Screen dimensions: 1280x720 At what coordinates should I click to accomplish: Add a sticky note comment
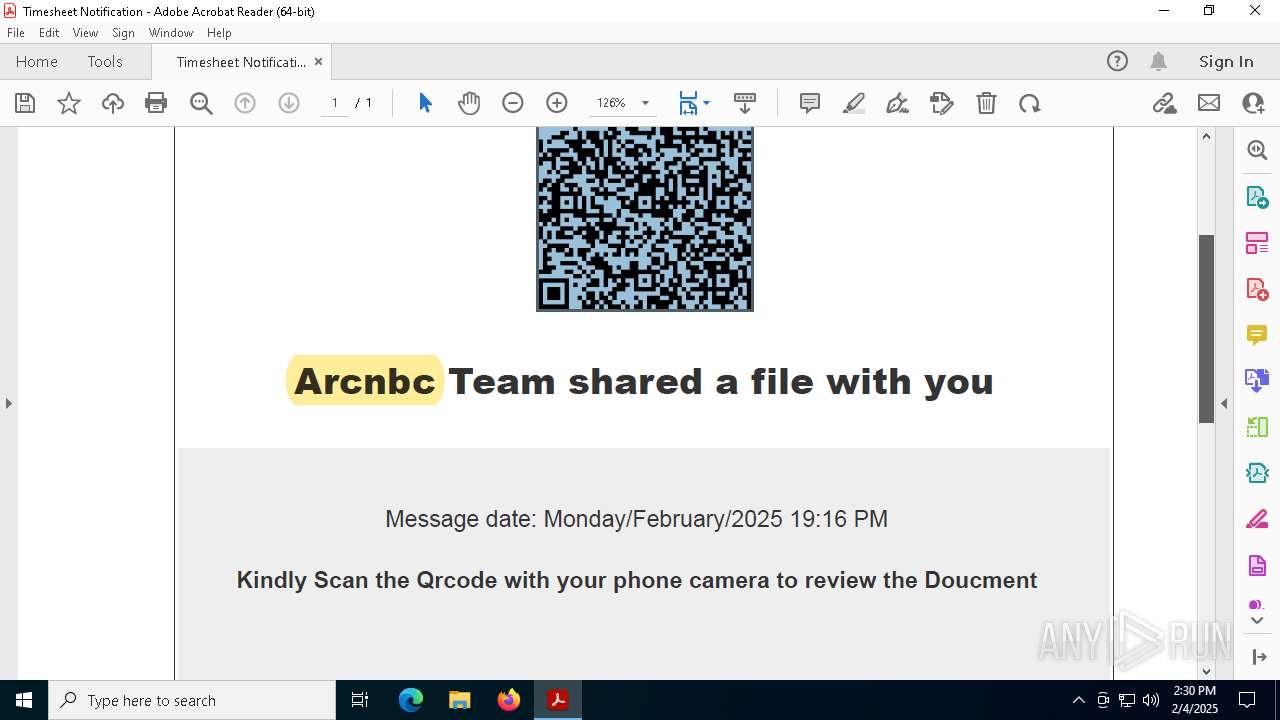click(x=810, y=103)
